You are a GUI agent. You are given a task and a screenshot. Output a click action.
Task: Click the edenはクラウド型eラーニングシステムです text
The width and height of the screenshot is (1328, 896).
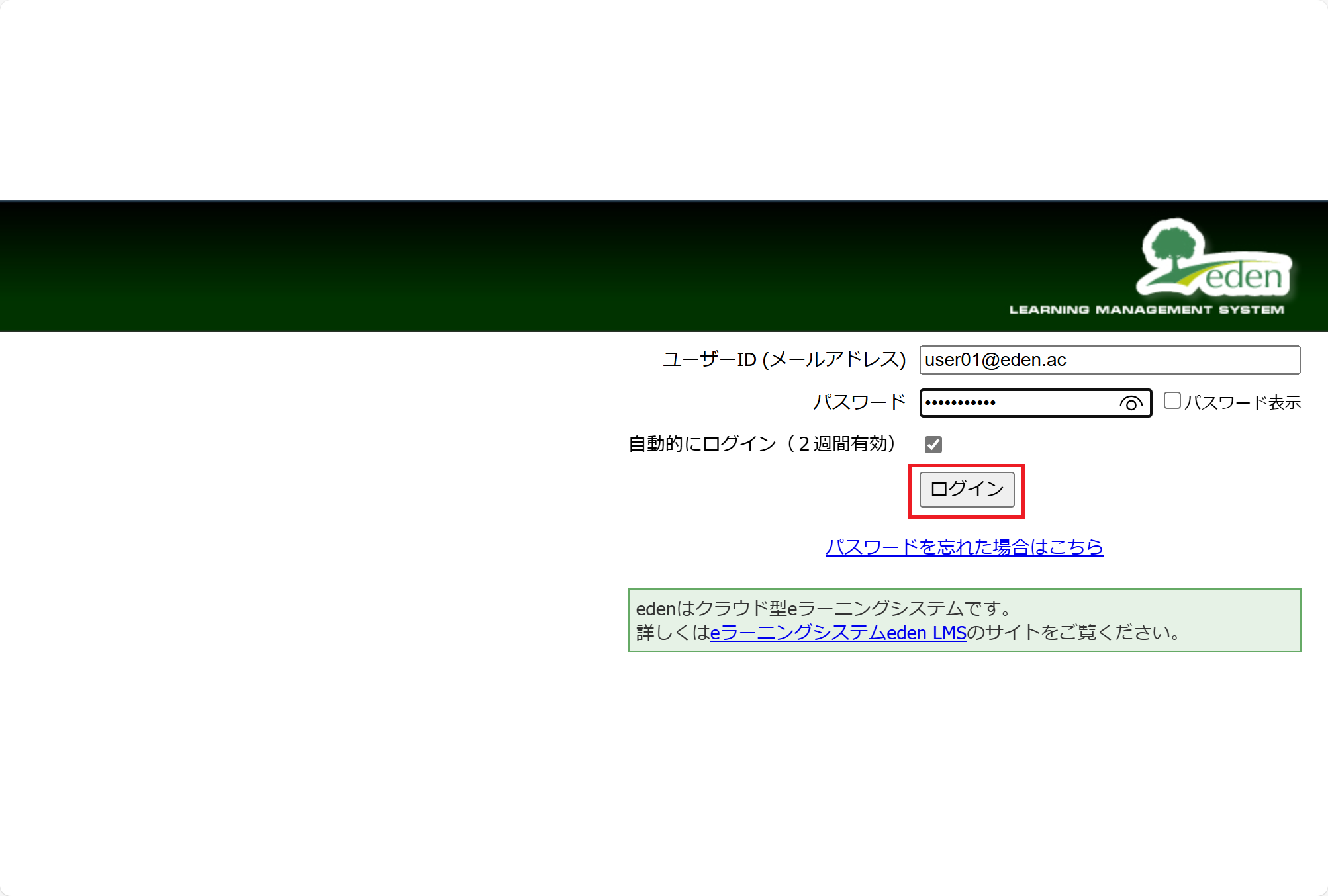pos(824,608)
